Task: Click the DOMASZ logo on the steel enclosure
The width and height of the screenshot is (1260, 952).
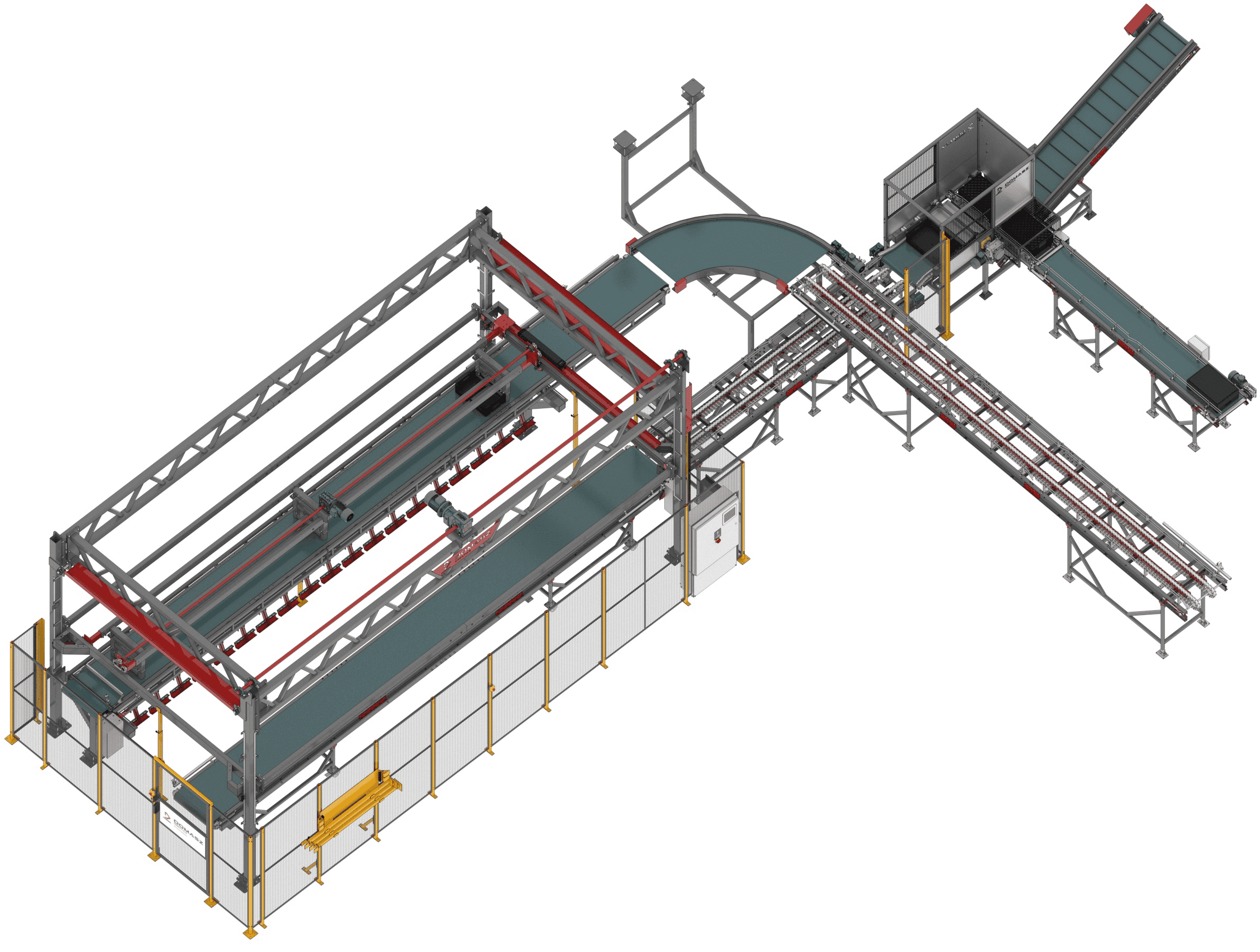Action: point(1014,181)
